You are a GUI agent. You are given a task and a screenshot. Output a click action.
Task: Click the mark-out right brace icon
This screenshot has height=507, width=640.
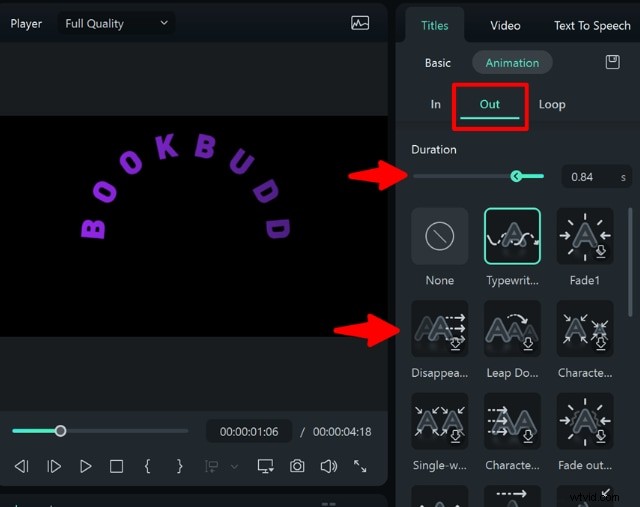tap(179, 466)
